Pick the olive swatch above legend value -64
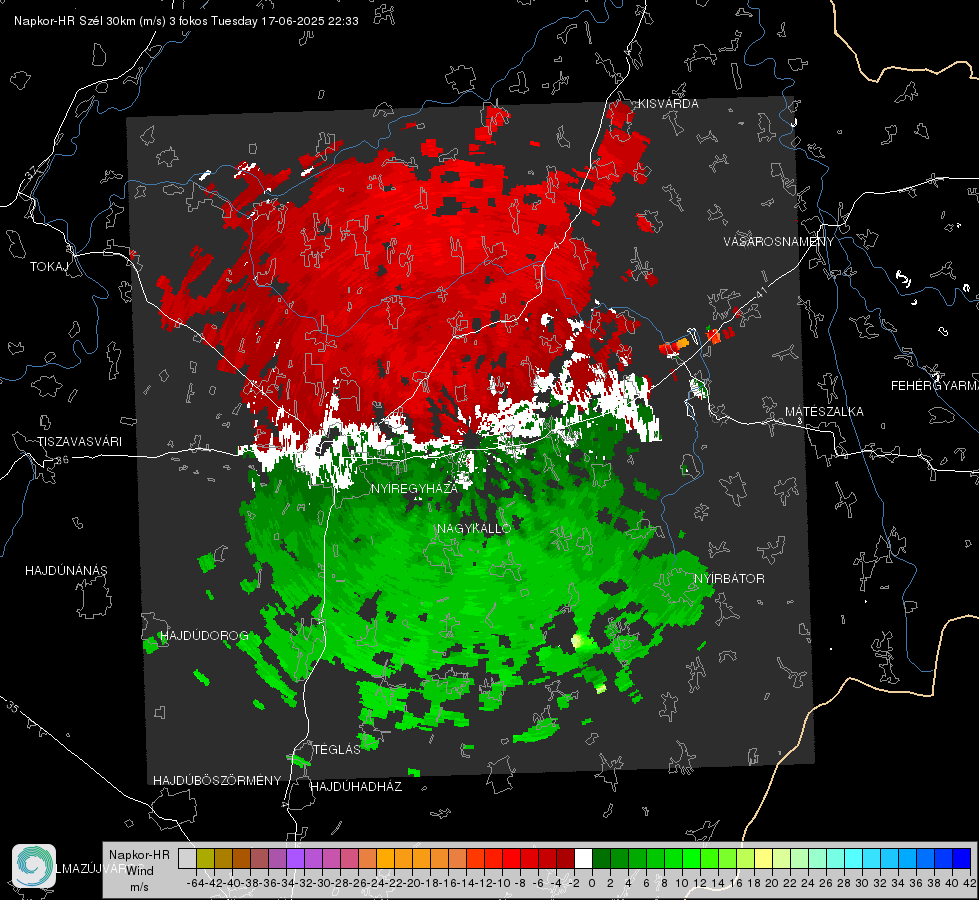979x900 pixels. pyautogui.click(x=205, y=858)
